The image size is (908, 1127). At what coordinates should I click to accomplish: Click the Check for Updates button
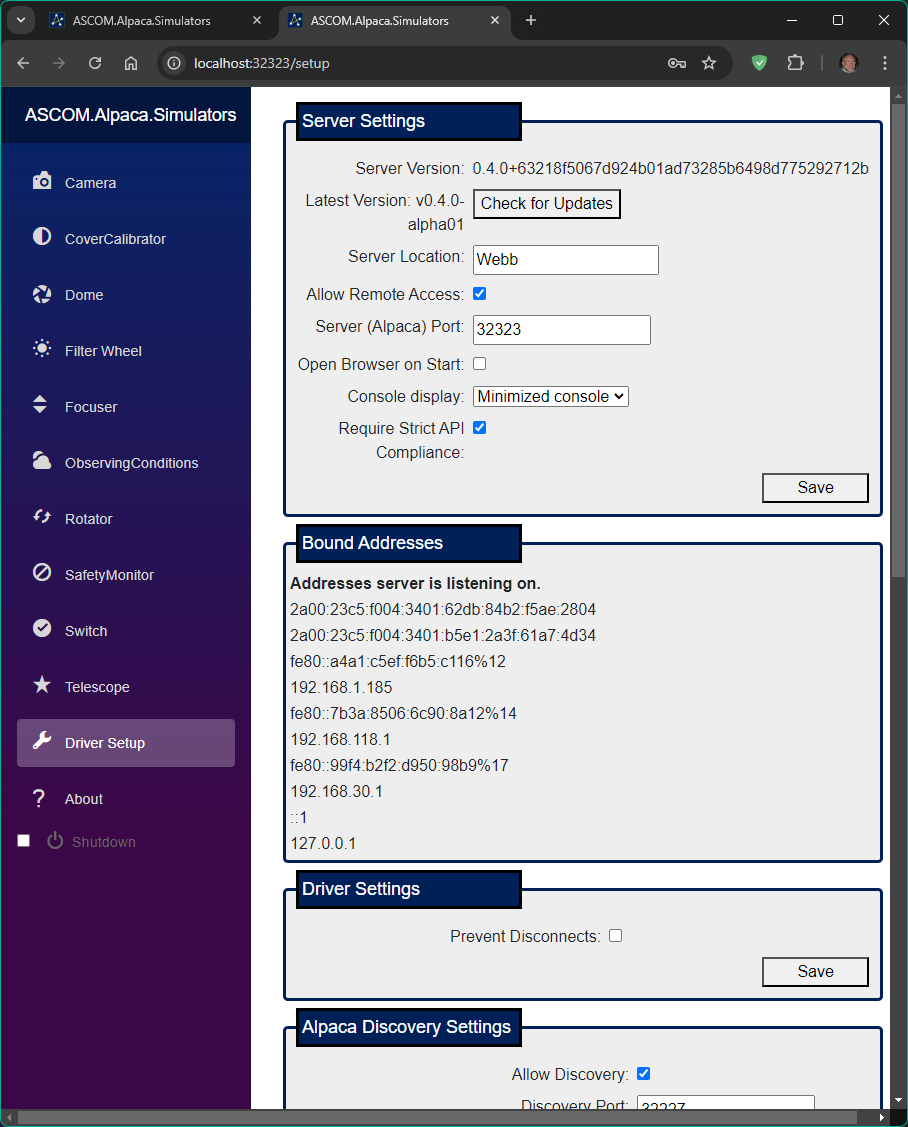546,204
